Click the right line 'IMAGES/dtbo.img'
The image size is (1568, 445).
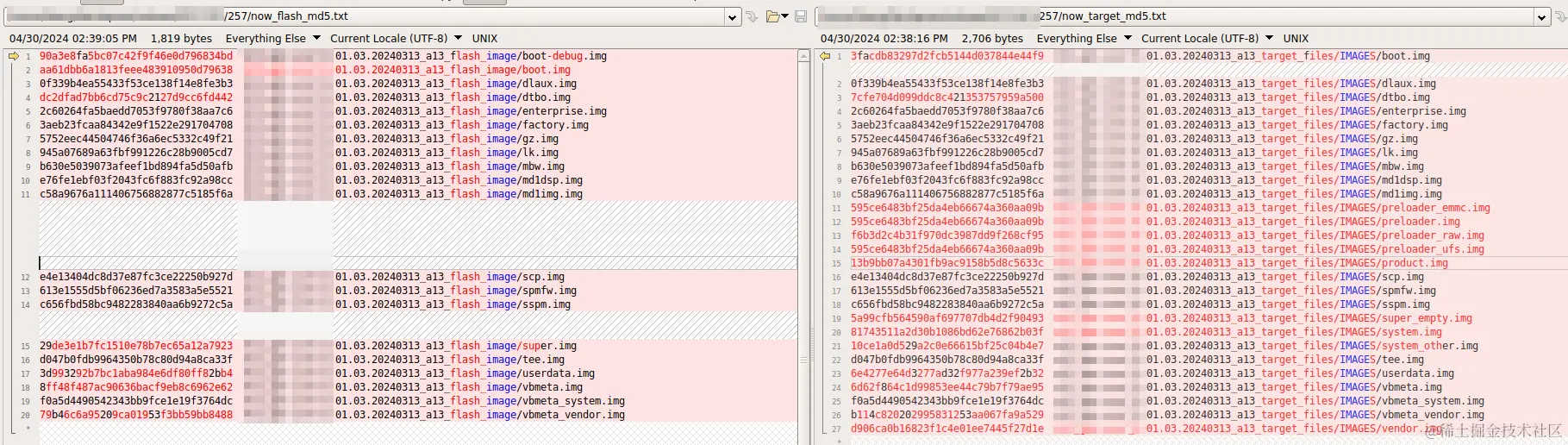pos(1385,97)
